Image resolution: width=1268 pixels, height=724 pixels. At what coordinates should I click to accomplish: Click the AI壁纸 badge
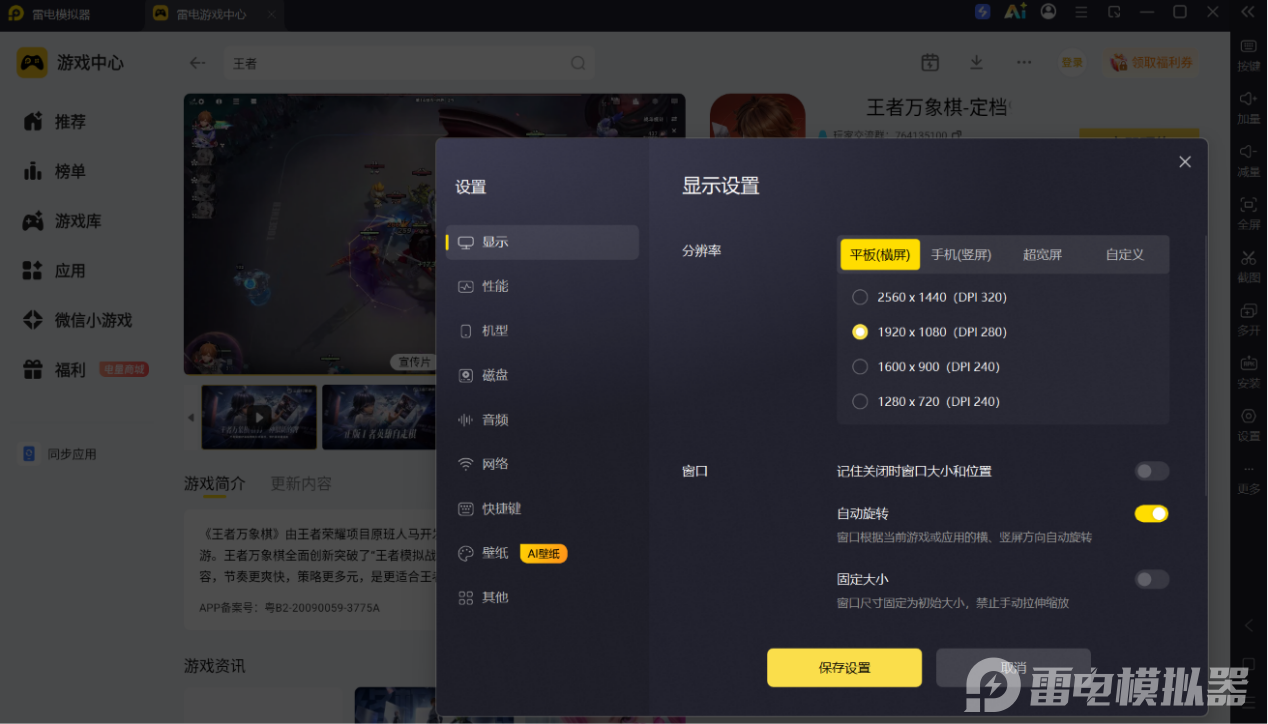(543, 553)
